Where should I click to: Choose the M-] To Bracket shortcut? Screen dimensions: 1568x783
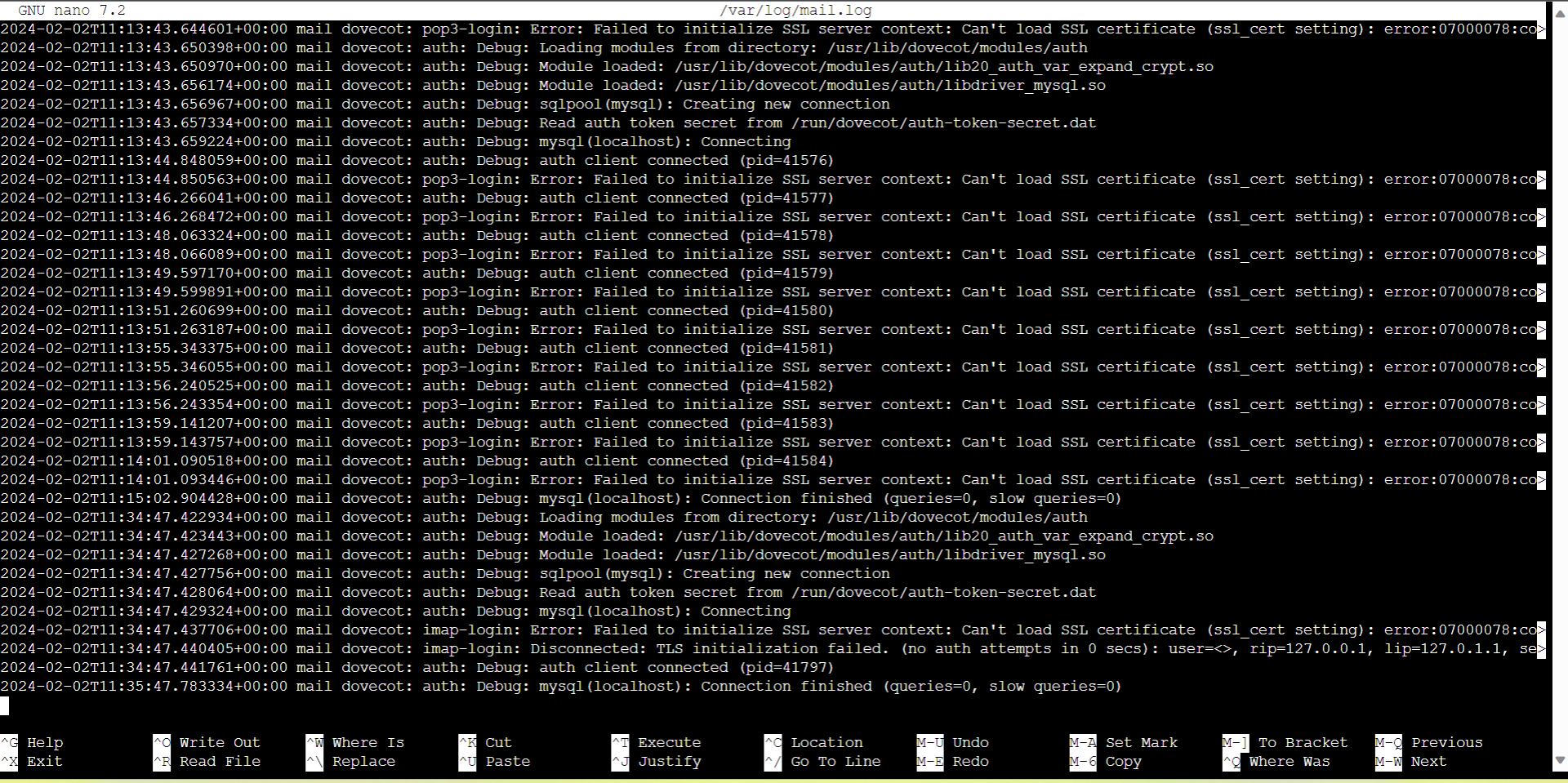click(1285, 742)
